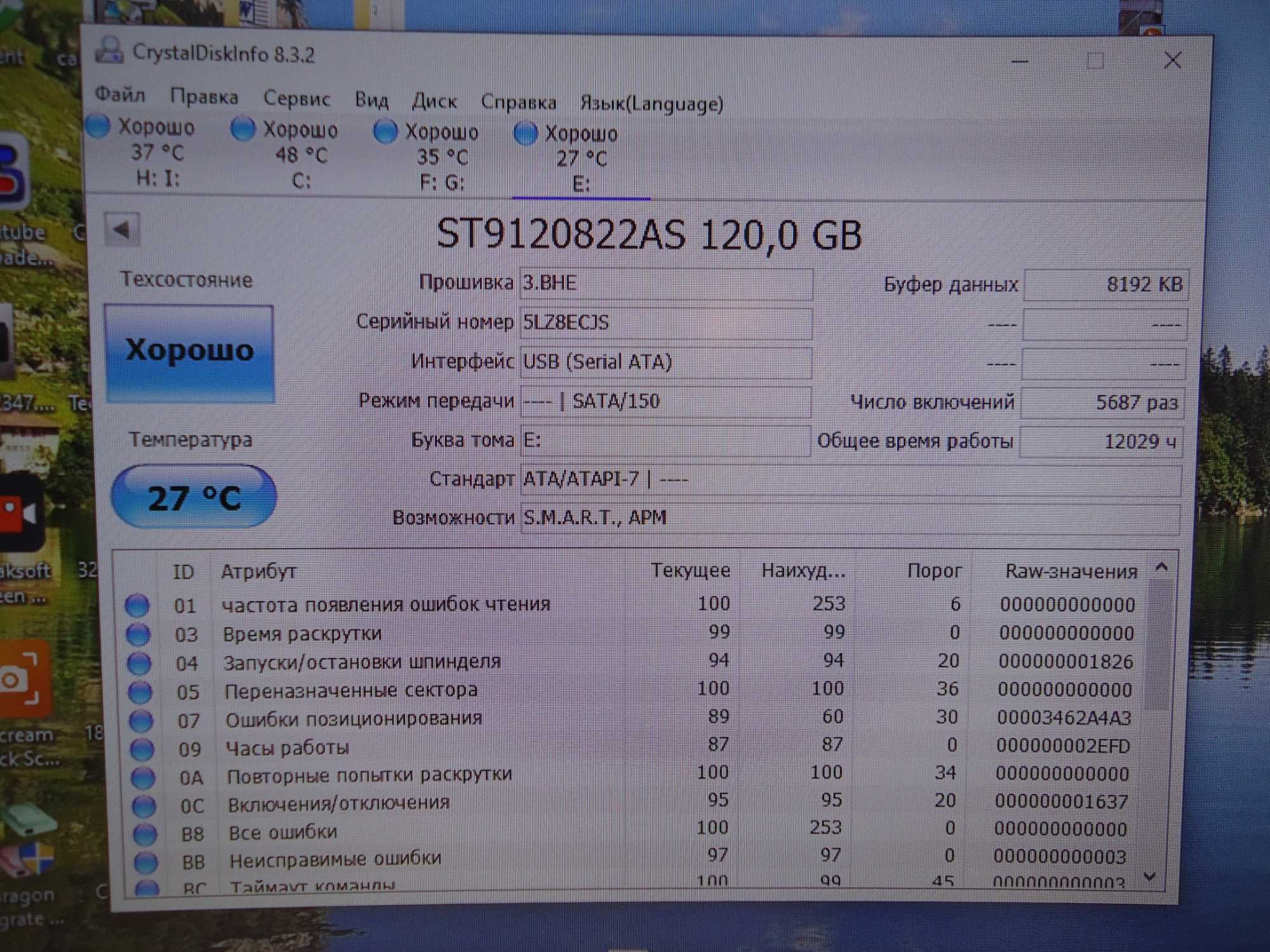Open the Сервис menu
Image resolution: width=1270 pixels, height=952 pixels.
[x=297, y=98]
